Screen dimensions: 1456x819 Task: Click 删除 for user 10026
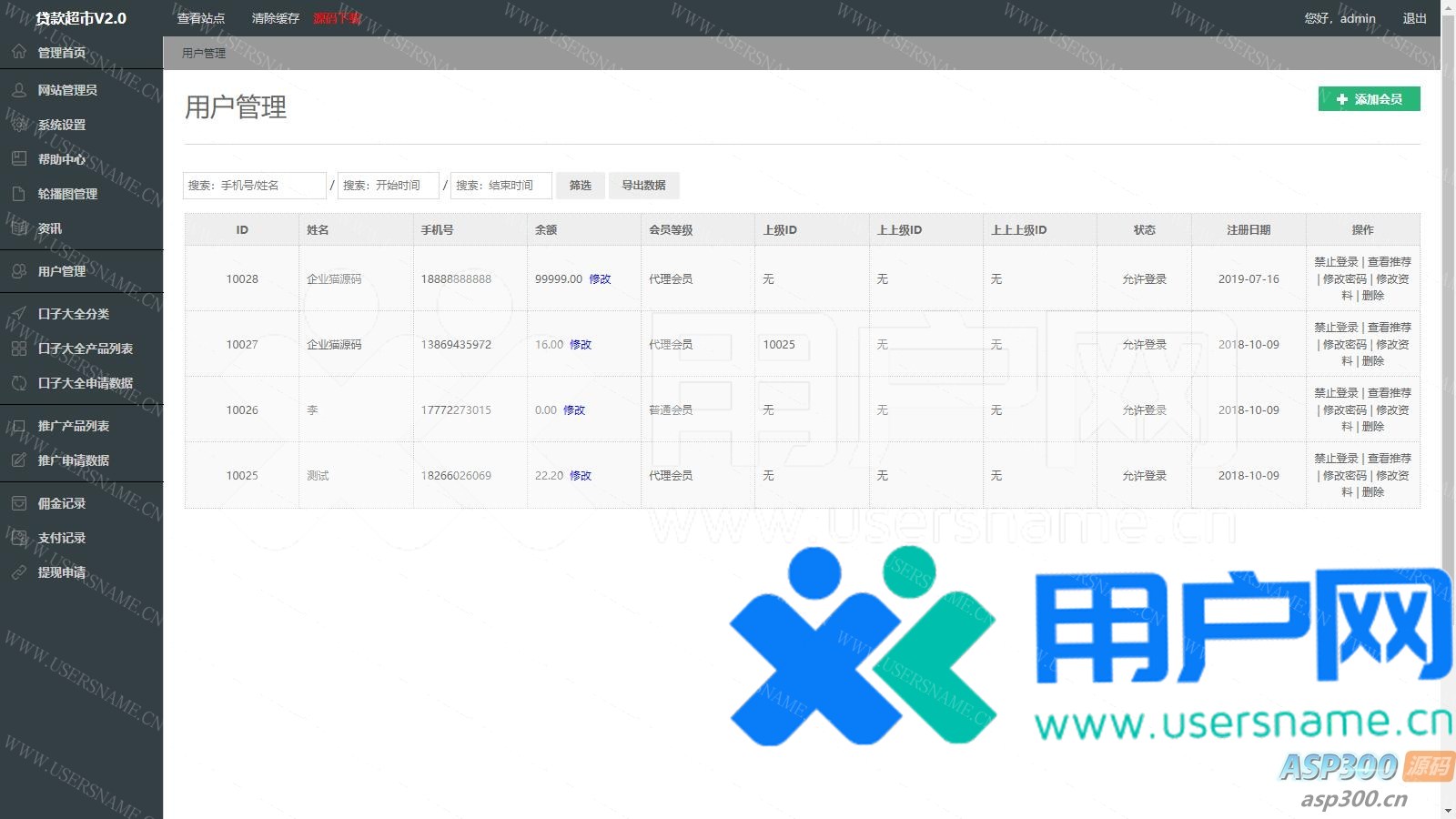pyautogui.click(x=1373, y=427)
